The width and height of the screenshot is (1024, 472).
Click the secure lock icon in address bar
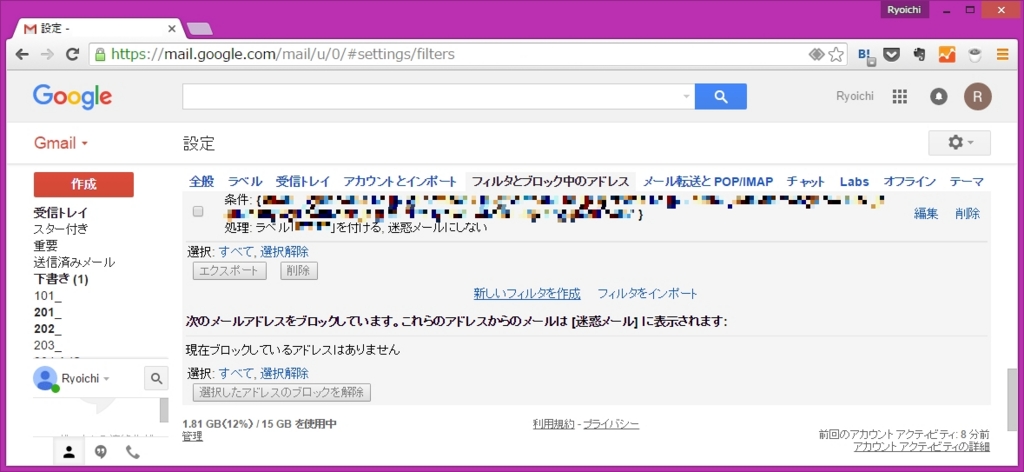click(100, 54)
